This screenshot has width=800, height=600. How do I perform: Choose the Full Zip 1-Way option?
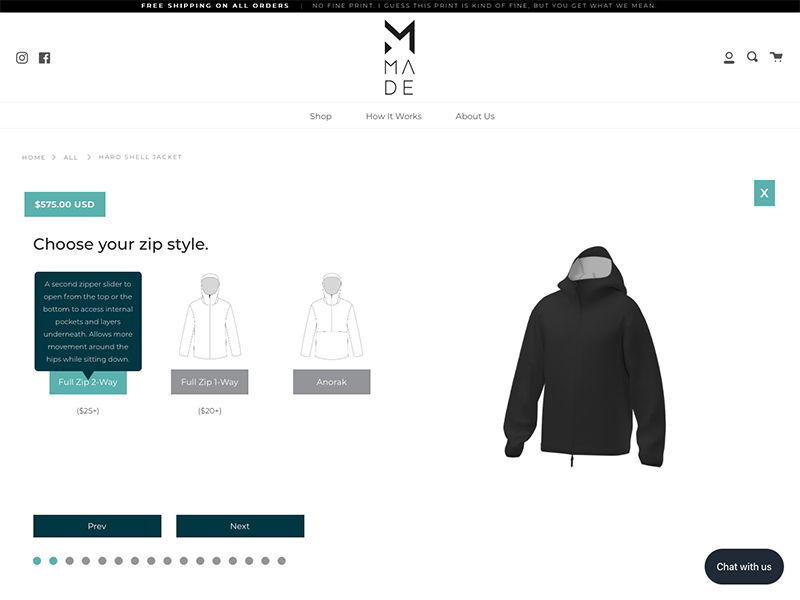(x=210, y=382)
